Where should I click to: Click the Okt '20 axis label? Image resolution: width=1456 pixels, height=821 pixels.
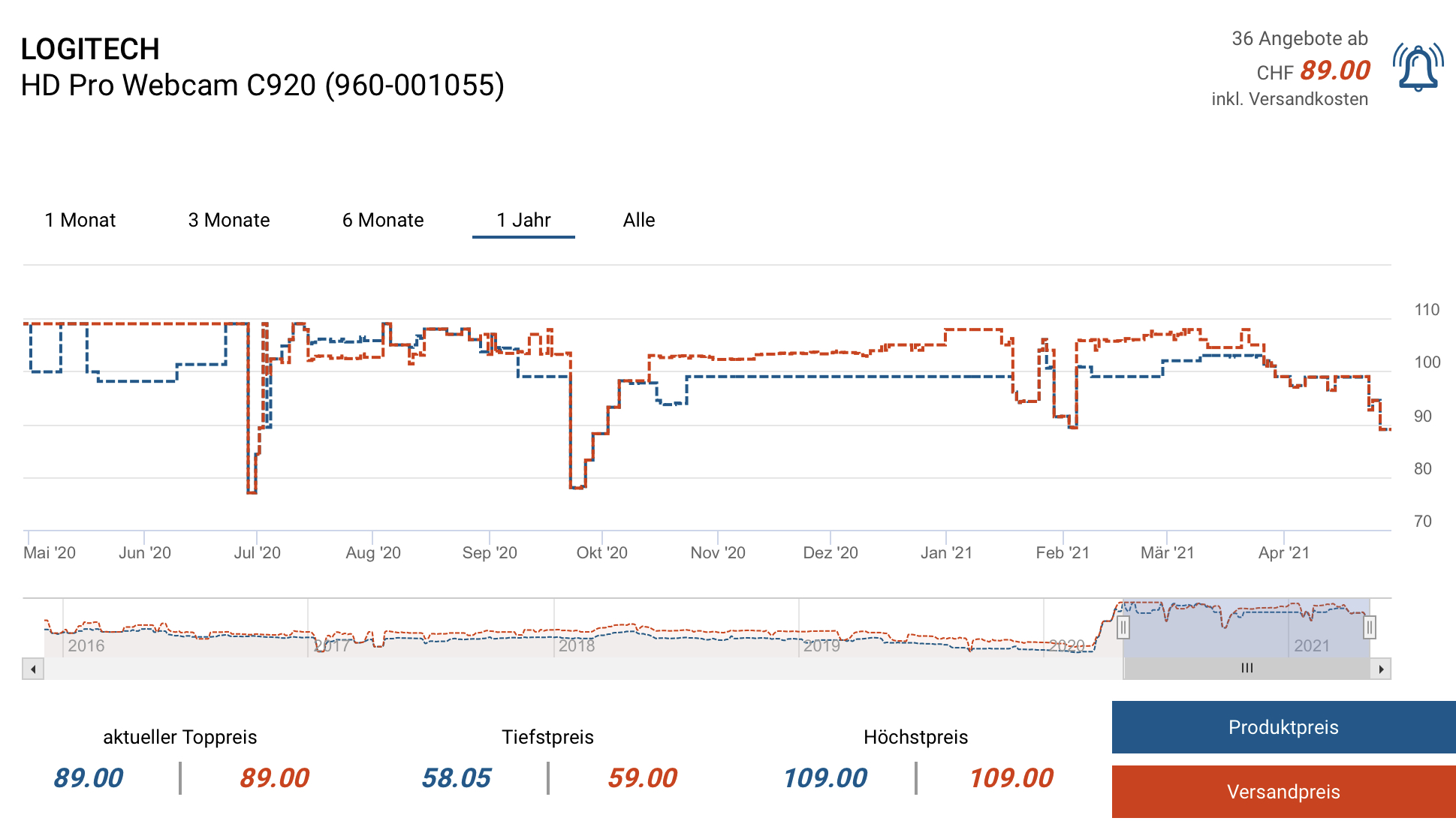(601, 553)
